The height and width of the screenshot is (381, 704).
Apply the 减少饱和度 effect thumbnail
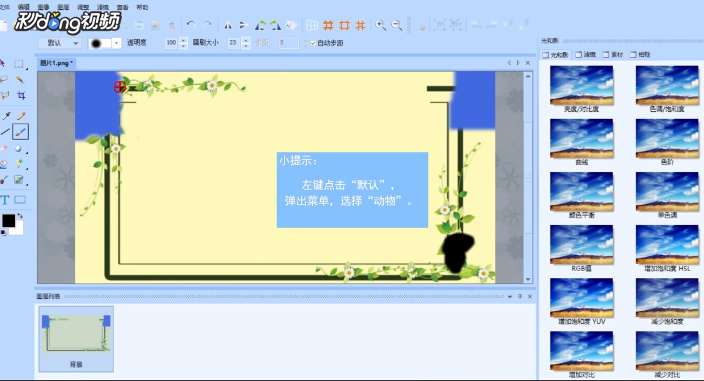[x=667, y=298]
